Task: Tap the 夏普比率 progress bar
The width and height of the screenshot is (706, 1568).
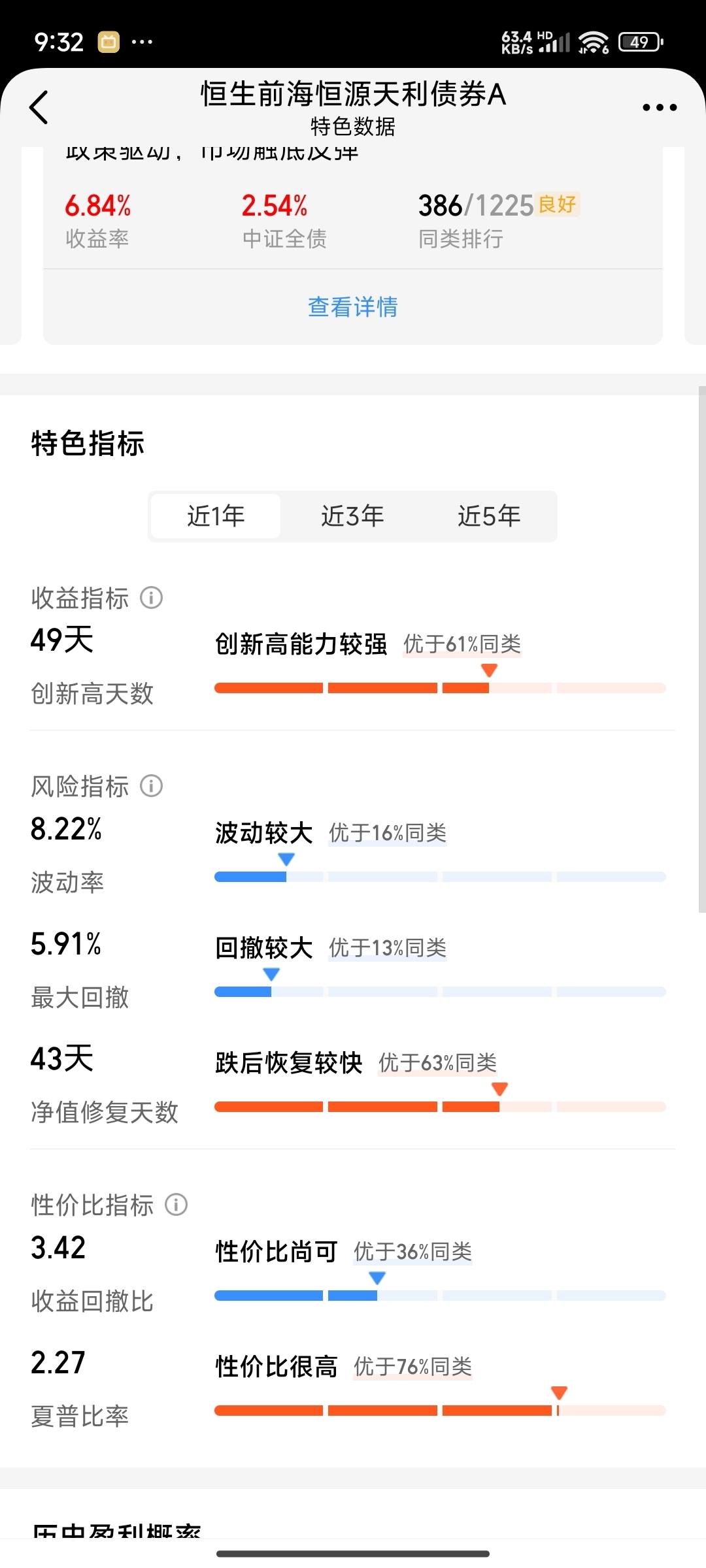Action: click(x=440, y=1411)
